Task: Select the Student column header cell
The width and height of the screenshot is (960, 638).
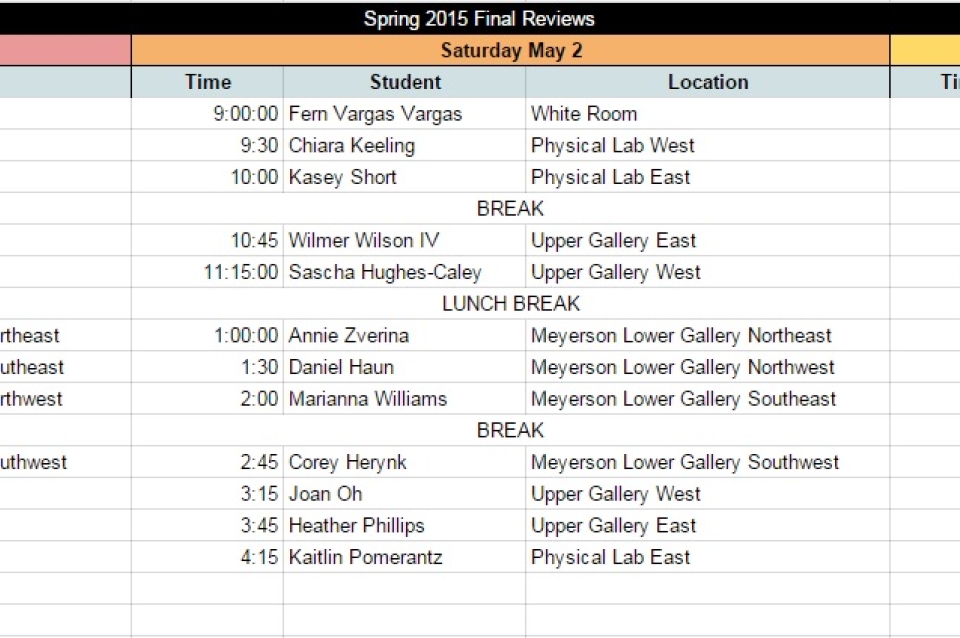Action: [x=405, y=82]
